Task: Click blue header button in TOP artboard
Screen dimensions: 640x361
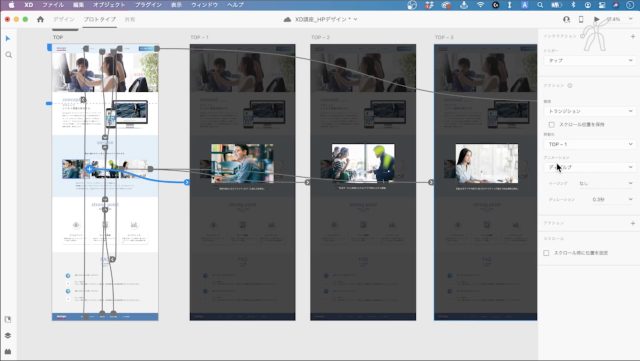Action: 146,49
